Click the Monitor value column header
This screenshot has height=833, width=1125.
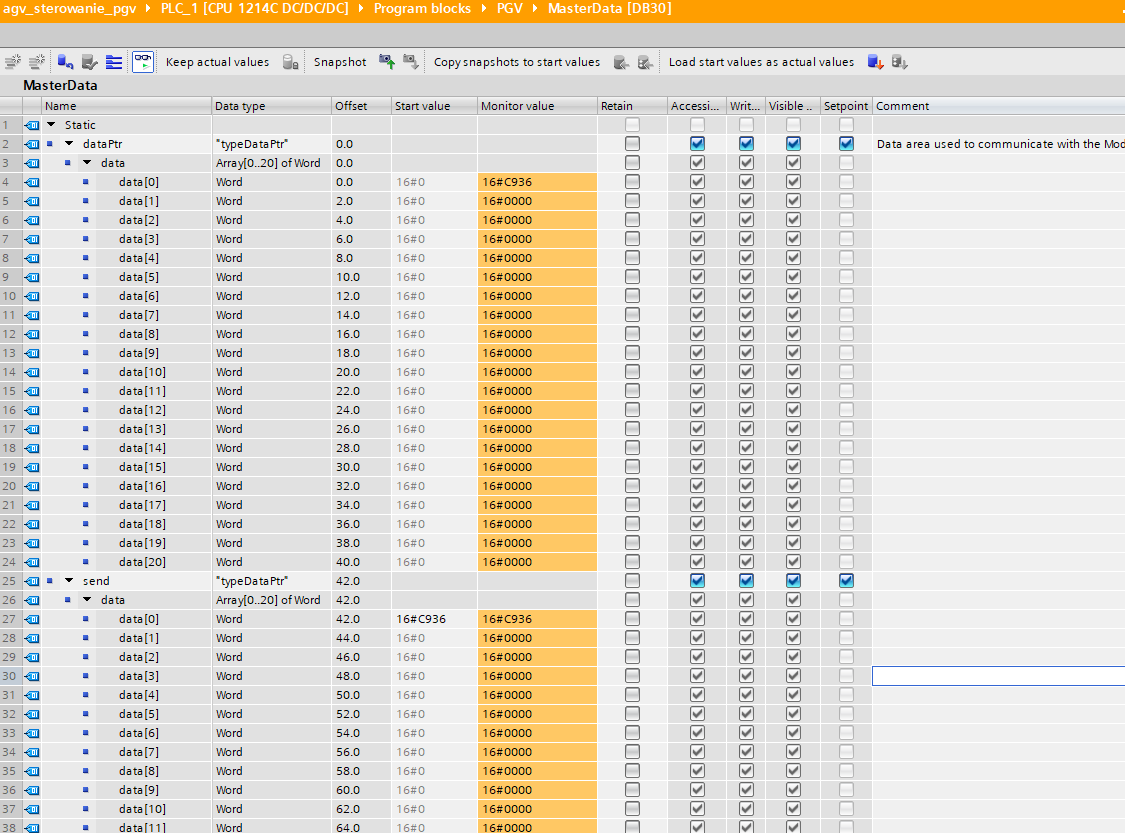coord(517,106)
